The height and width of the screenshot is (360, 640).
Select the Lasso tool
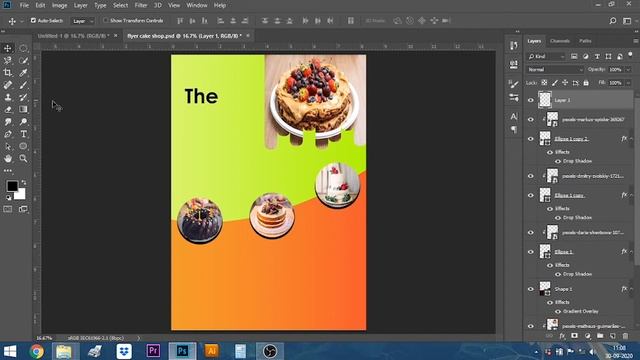click(8, 60)
